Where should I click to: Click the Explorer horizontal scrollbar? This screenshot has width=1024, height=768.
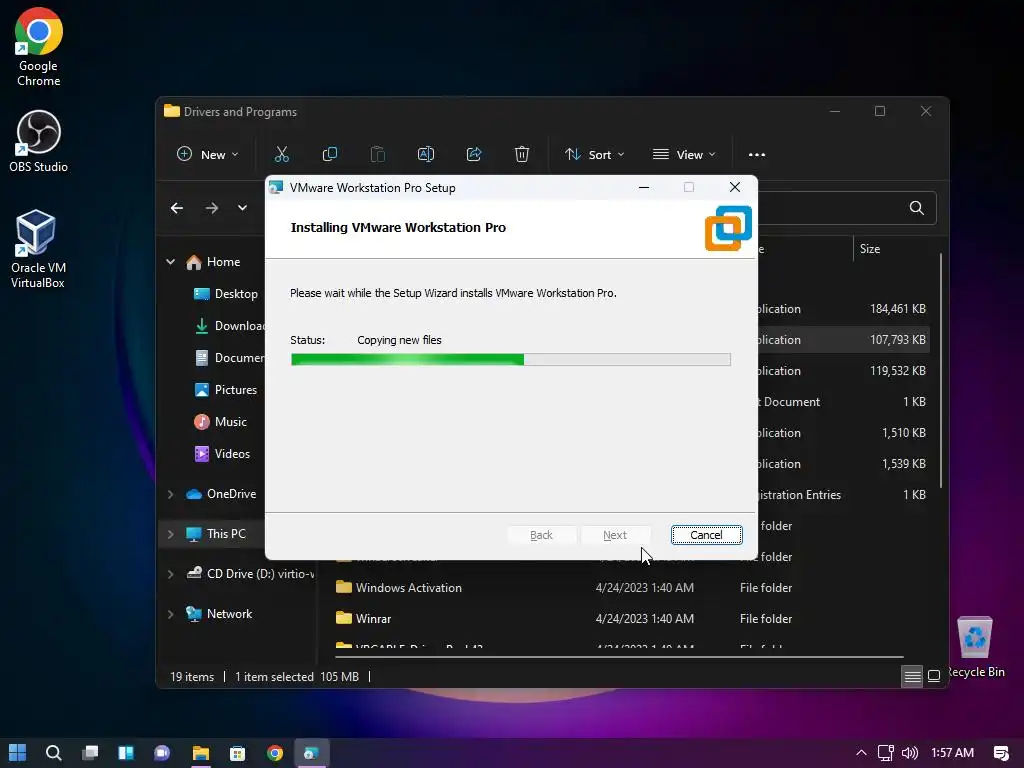coord(619,656)
